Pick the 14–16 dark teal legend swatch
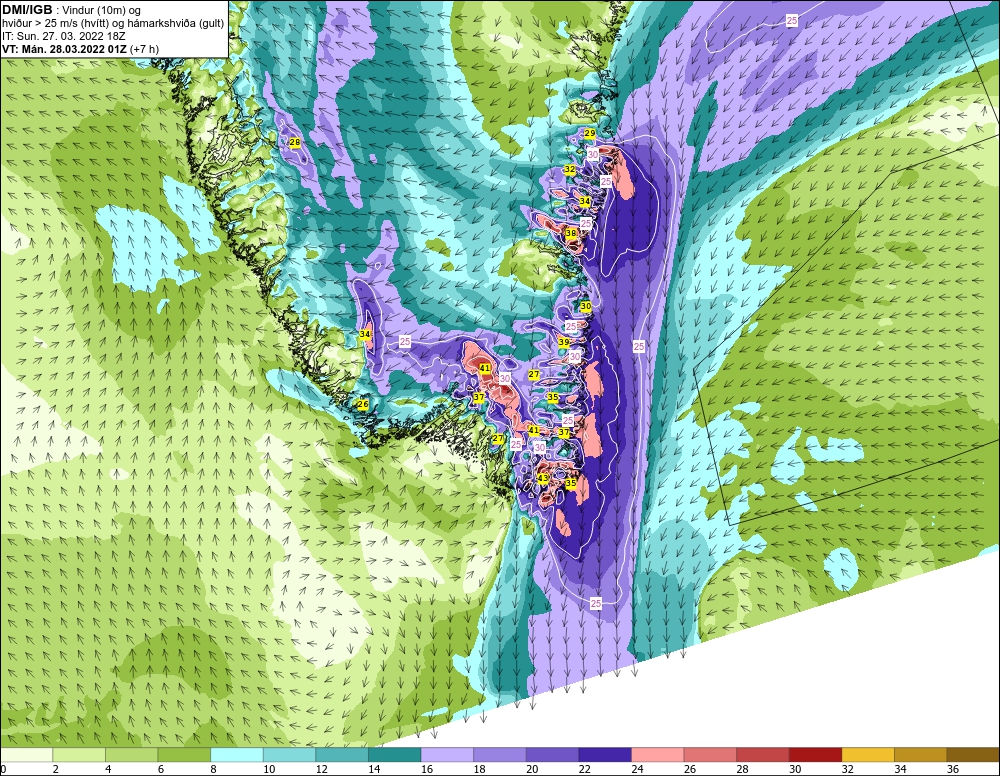 coord(394,755)
